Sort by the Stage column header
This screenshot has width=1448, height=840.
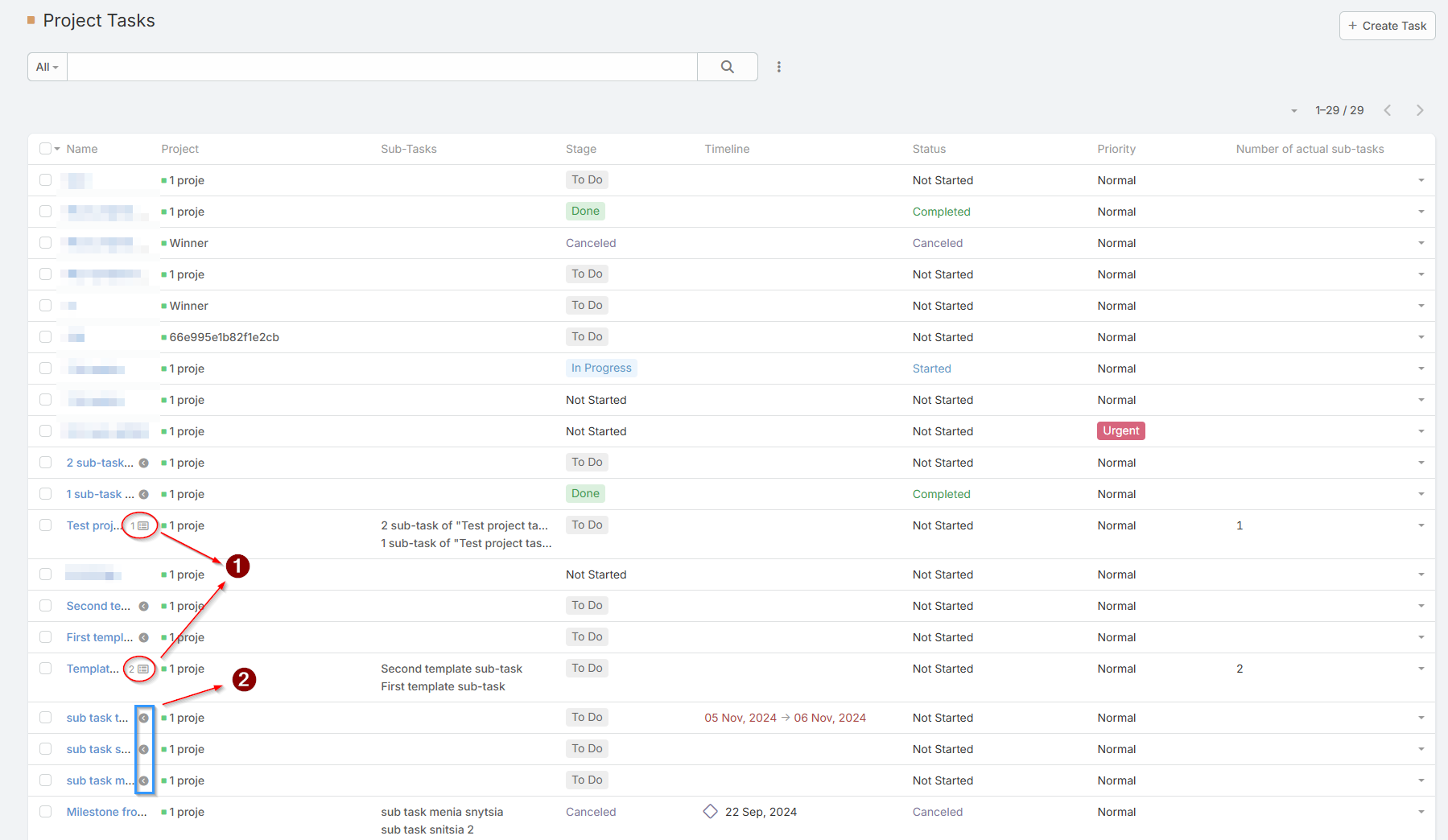pos(580,149)
